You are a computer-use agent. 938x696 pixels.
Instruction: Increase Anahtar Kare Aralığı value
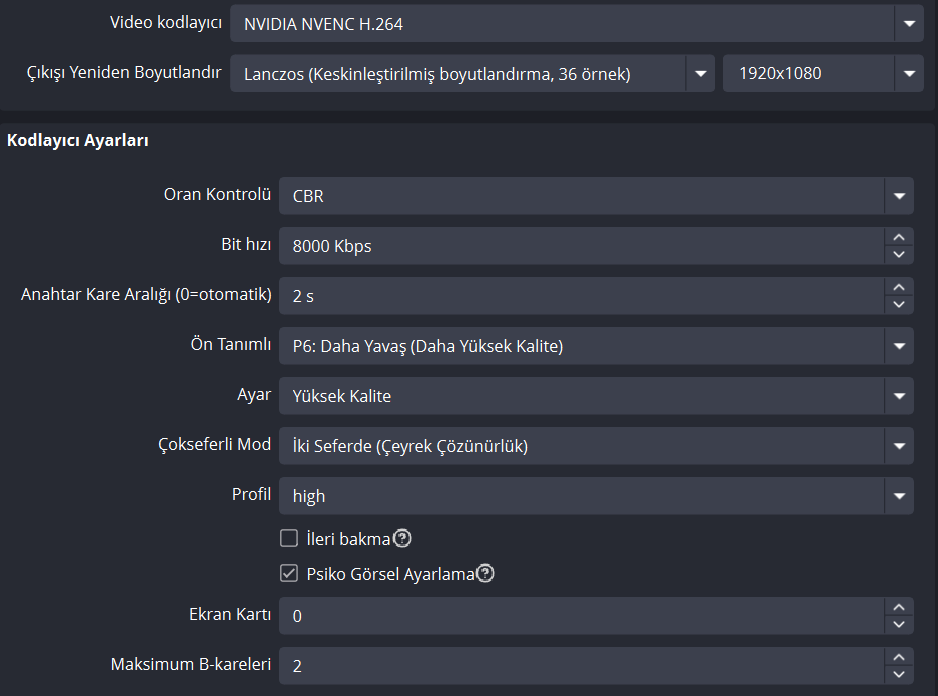(899, 287)
